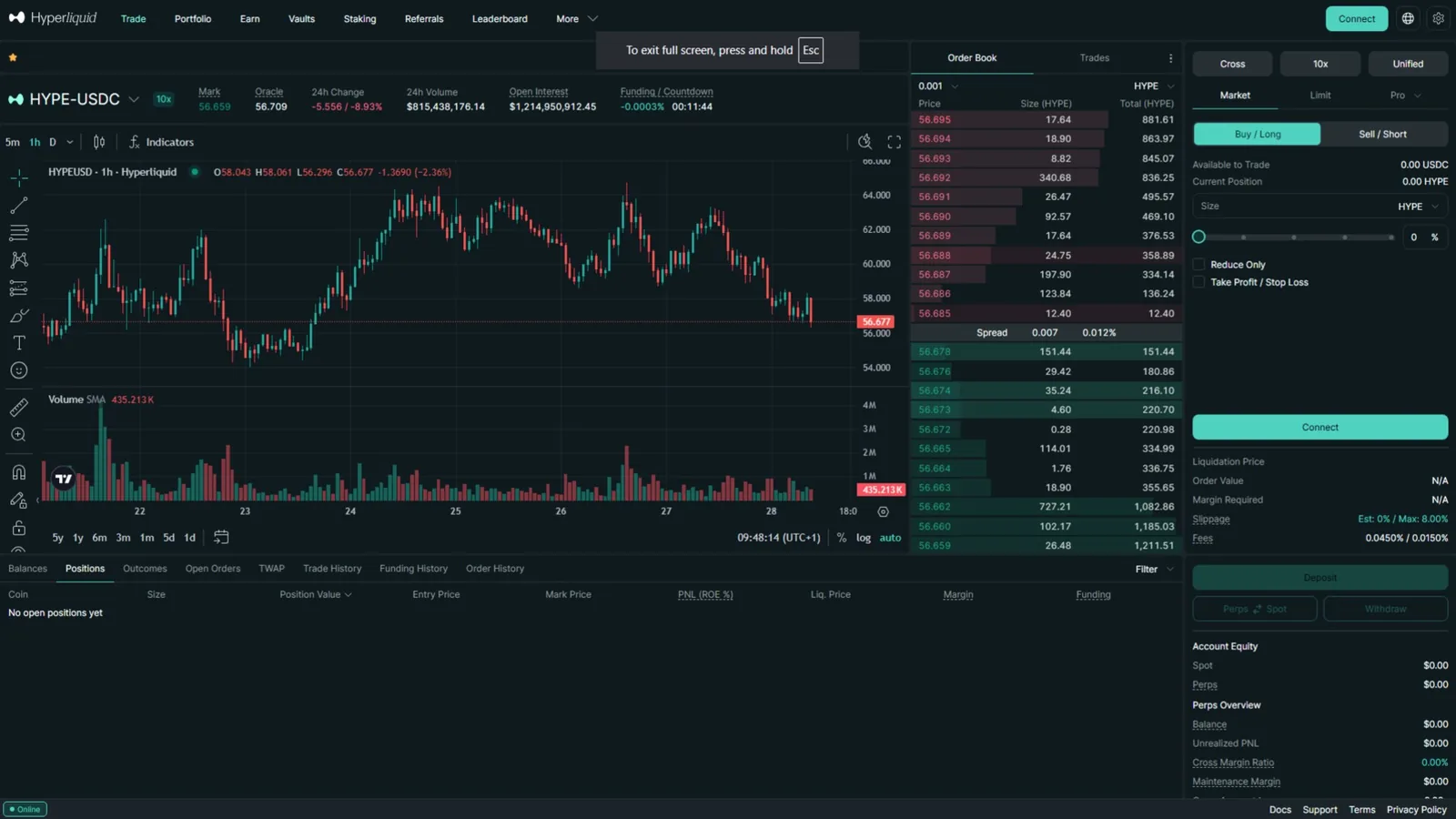
Task: Click the slider's middle tick mark
Action: tap(1293, 238)
